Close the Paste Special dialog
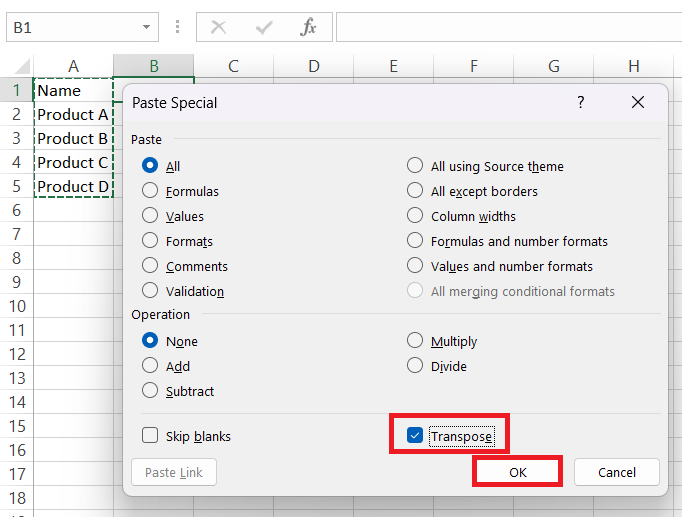Screen dimensions: 682x517 638,103
